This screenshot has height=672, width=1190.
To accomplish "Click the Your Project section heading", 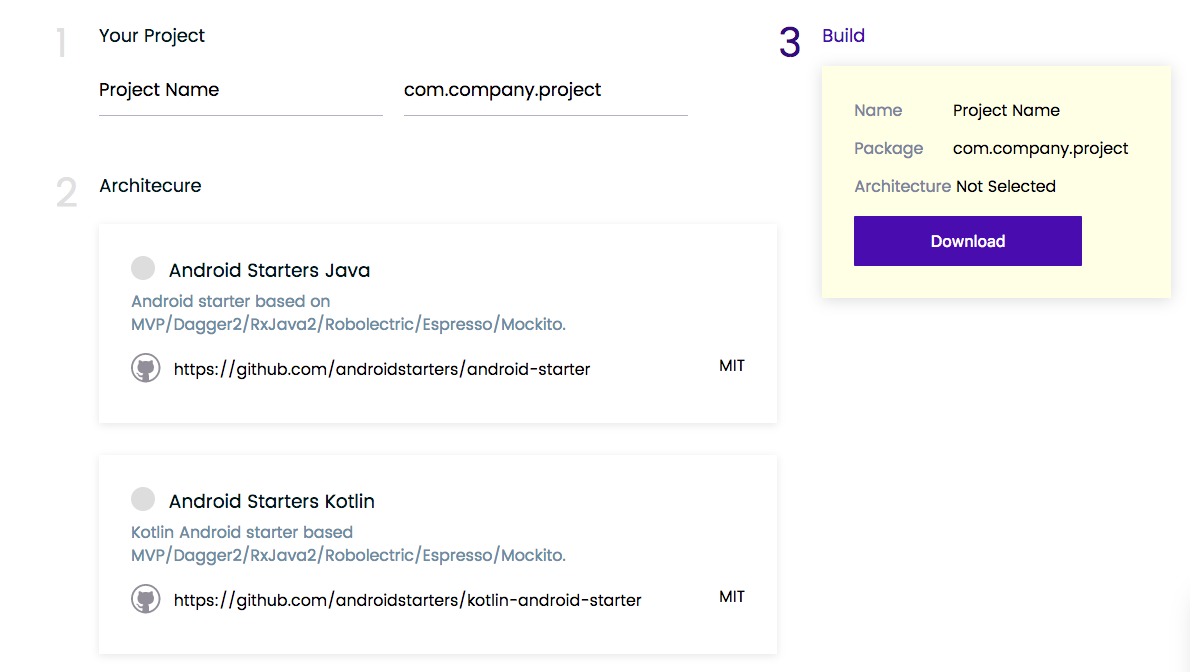I will [x=152, y=36].
